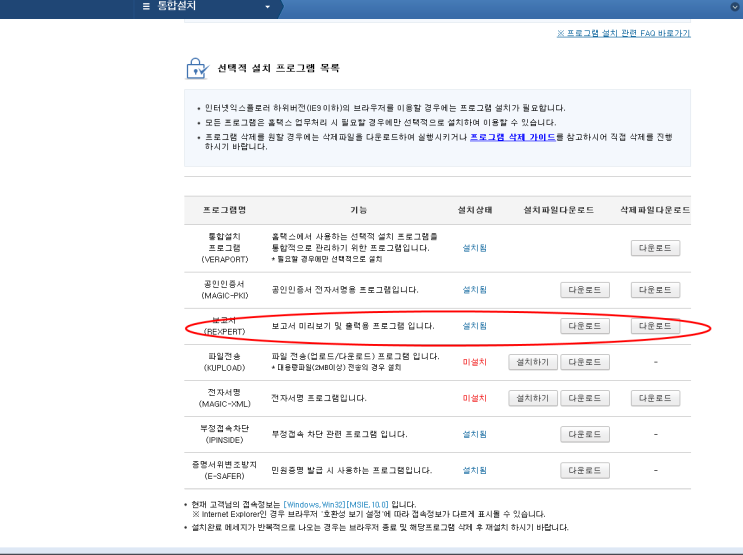Image resolution: width=743 pixels, height=555 pixels.
Task: Open the 프로그램 설치 관련 FAQ 바로가기 link
Action: click(x=624, y=33)
